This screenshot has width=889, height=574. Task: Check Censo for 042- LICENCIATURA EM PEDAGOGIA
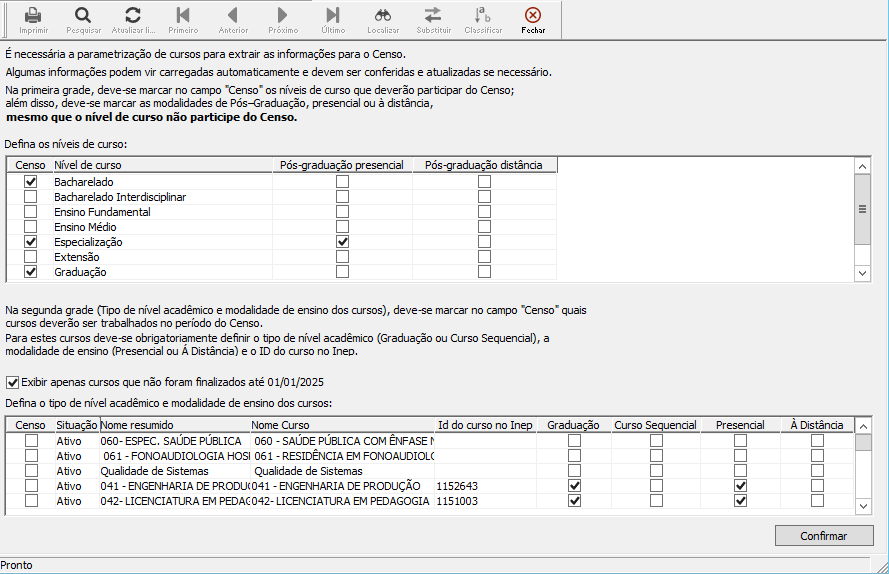coord(32,501)
